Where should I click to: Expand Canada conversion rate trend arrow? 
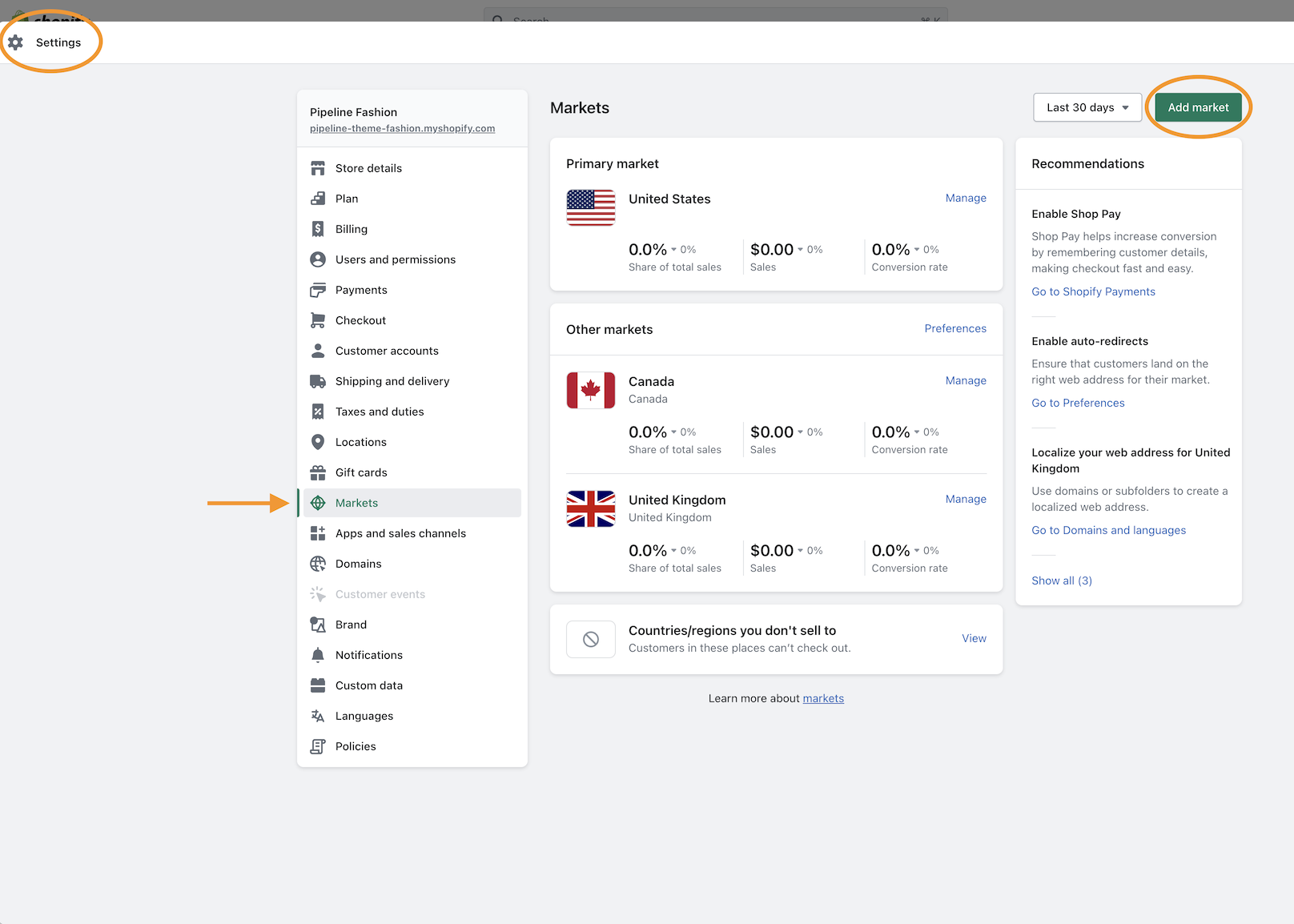(917, 432)
